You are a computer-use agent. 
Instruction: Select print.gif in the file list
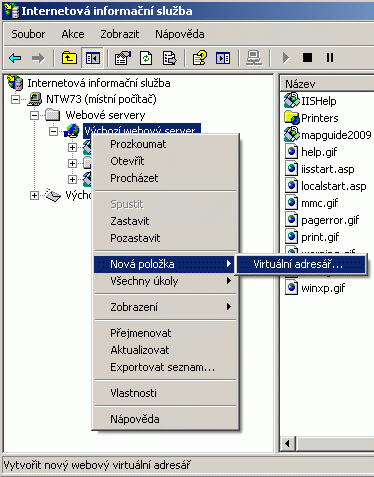[320, 237]
